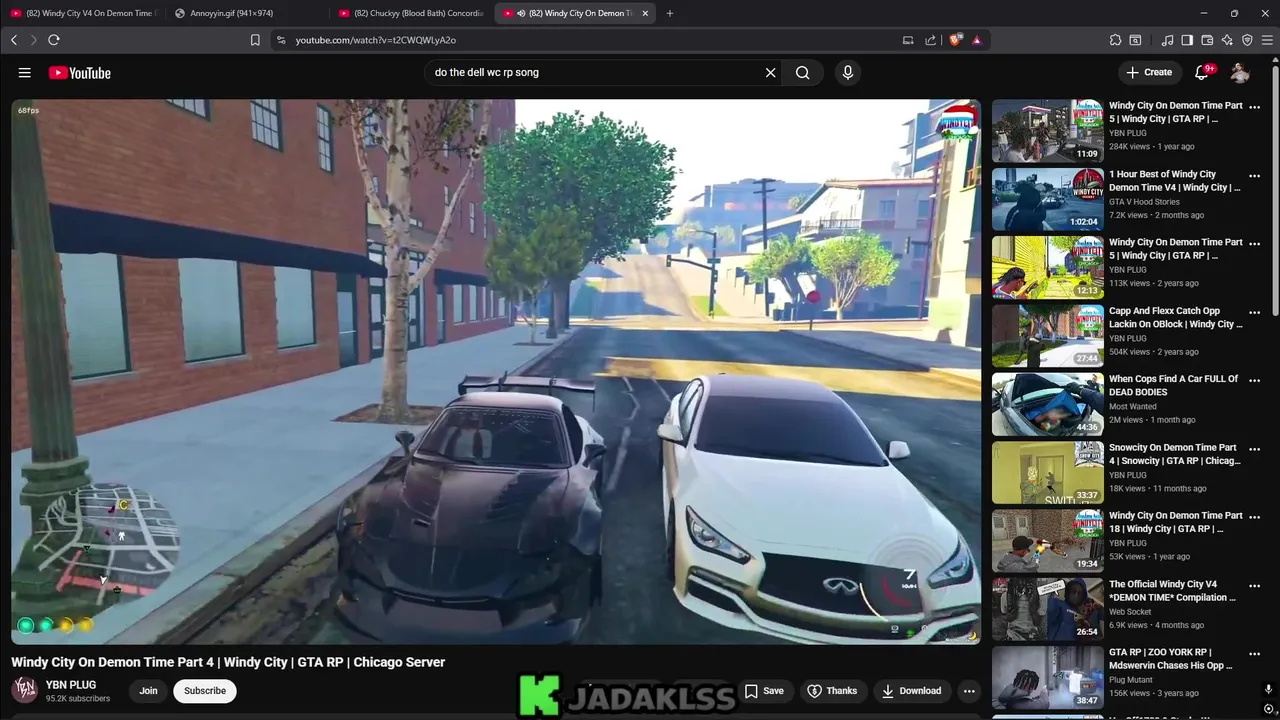This screenshot has height=720, width=1280.
Task: Open a new browser tab
Action: (x=670, y=13)
